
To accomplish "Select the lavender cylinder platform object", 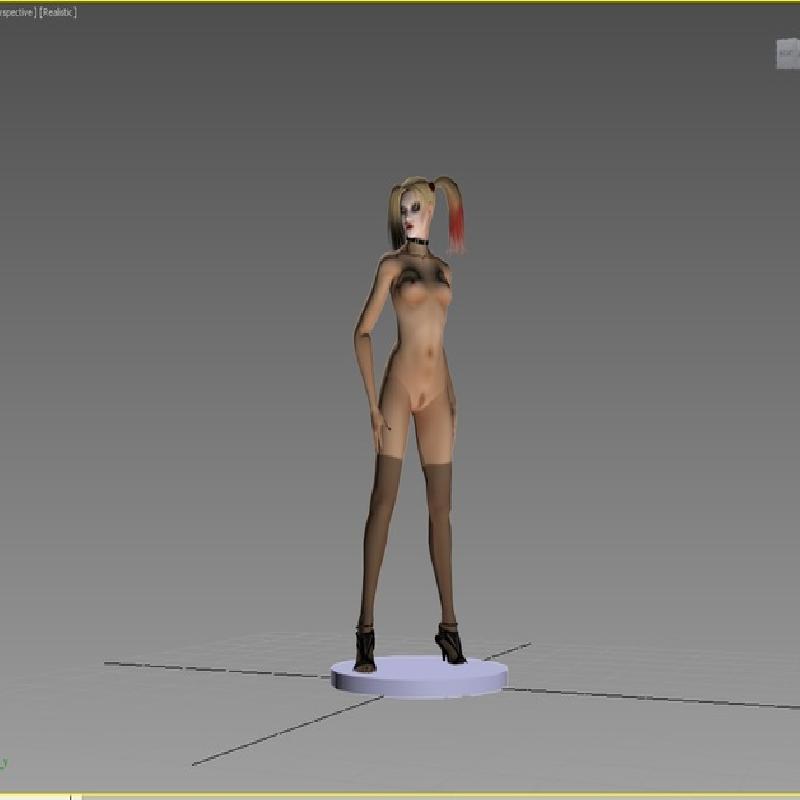I will pos(419,677).
